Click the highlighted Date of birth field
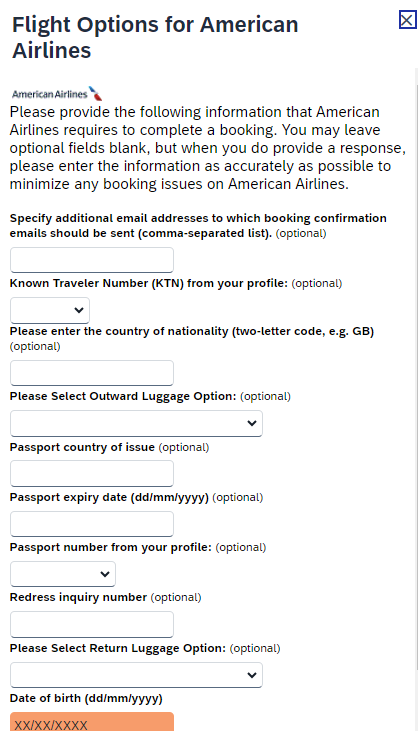This screenshot has width=418, height=731. (92, 722)
